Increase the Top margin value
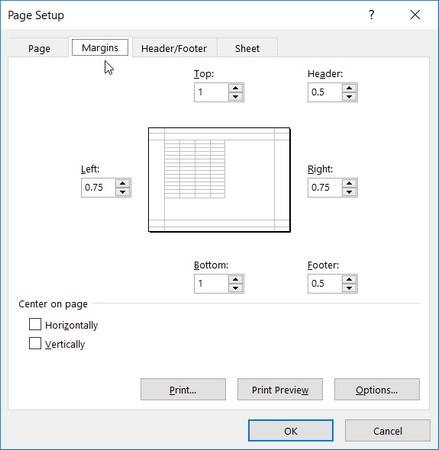Image resolution: width=439 pixels, height=450 pixels. (x=236, y=88)
